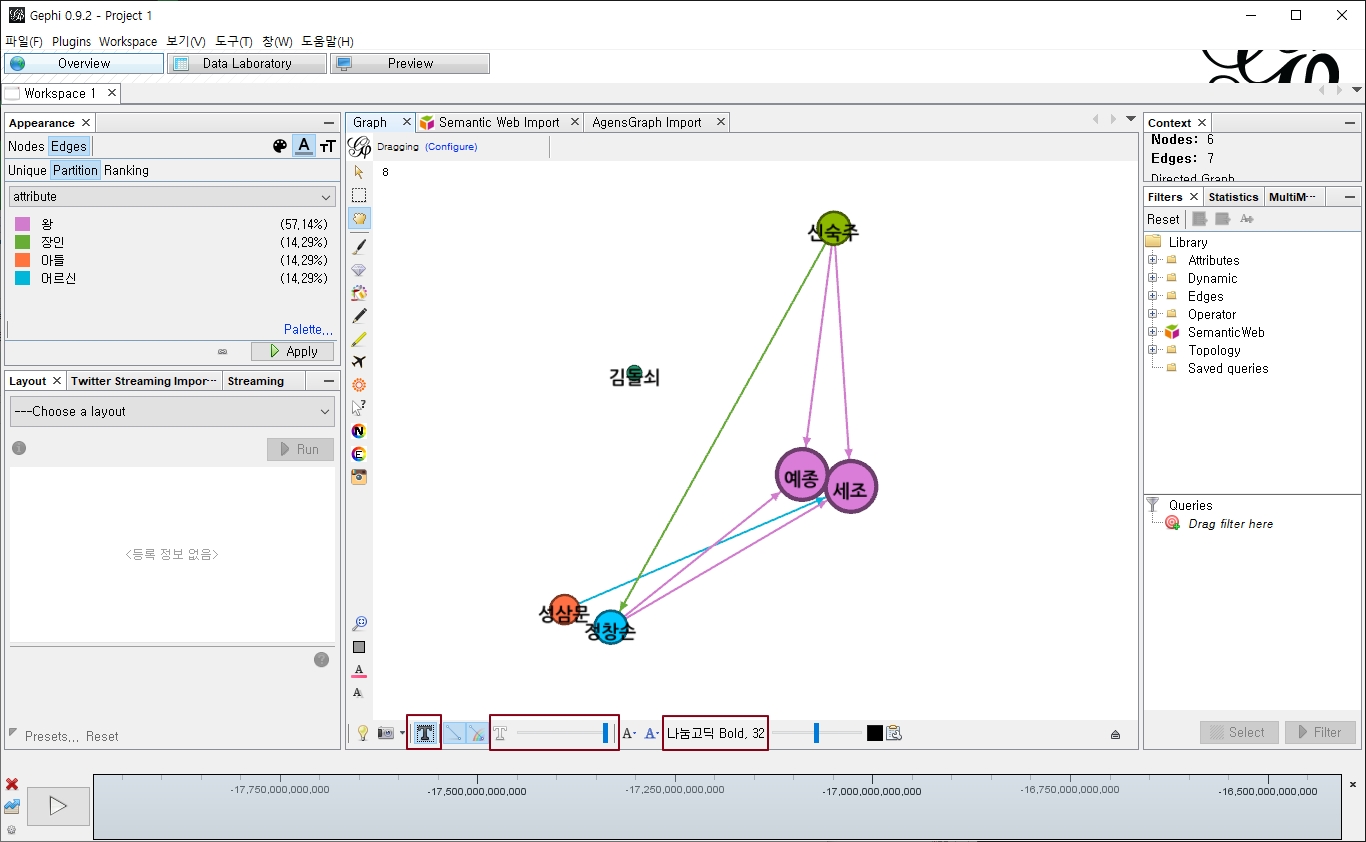Click the camera icon to capture screenshot

[x=386, y=732]
